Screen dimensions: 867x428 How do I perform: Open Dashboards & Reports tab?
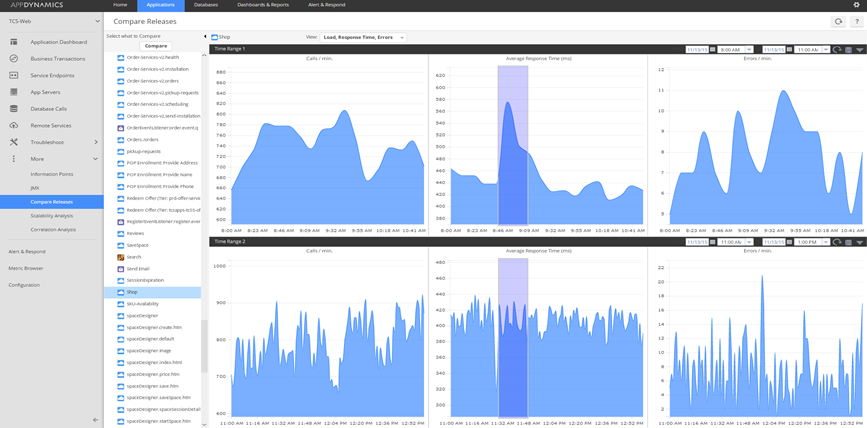coord(263,5)
